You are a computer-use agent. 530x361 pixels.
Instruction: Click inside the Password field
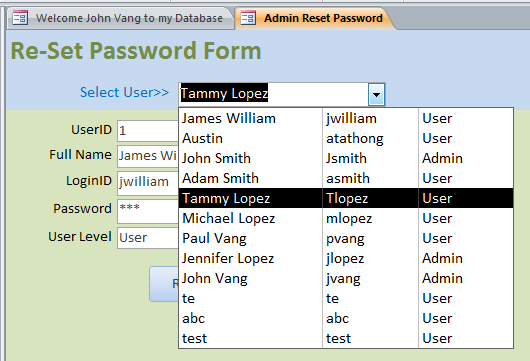(x=148, y=211)
